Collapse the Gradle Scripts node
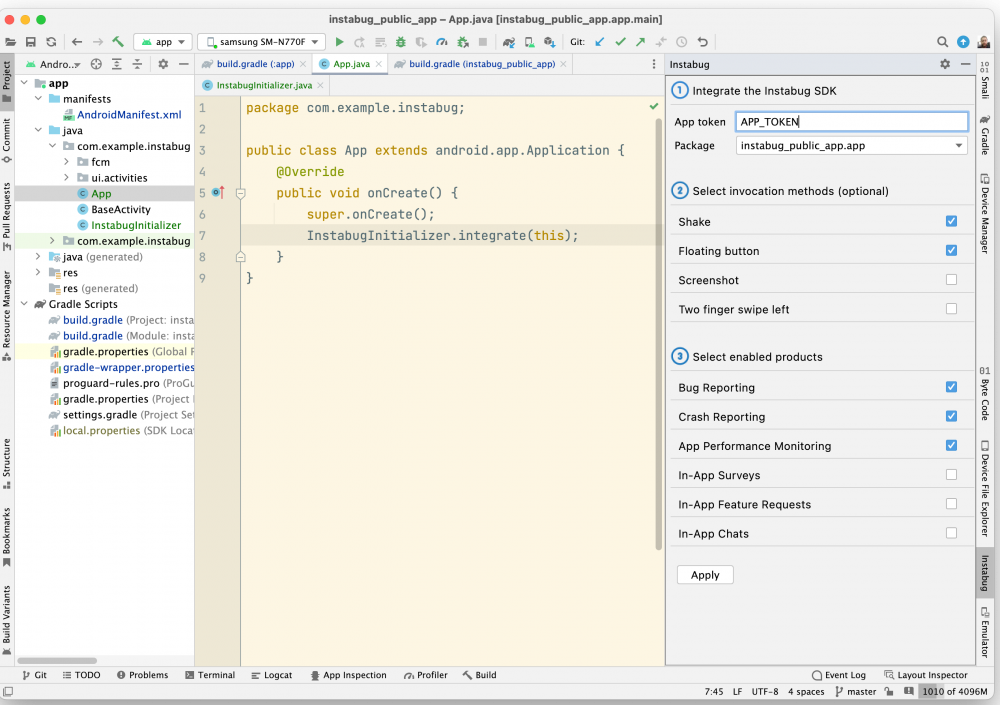Screen dimensions: 1000x705 [x=24, y=304]
